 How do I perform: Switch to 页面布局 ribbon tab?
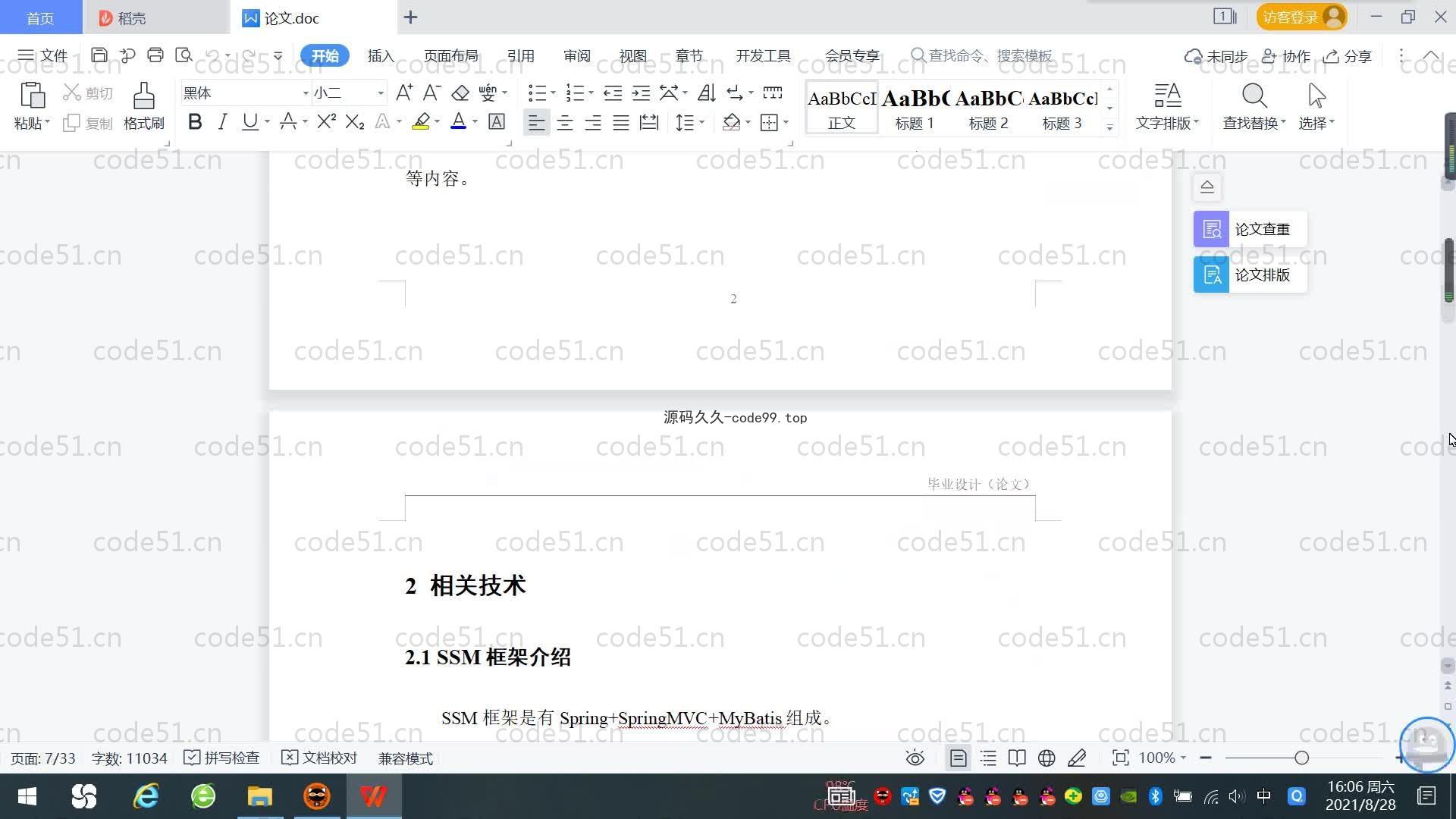(450, 55)
